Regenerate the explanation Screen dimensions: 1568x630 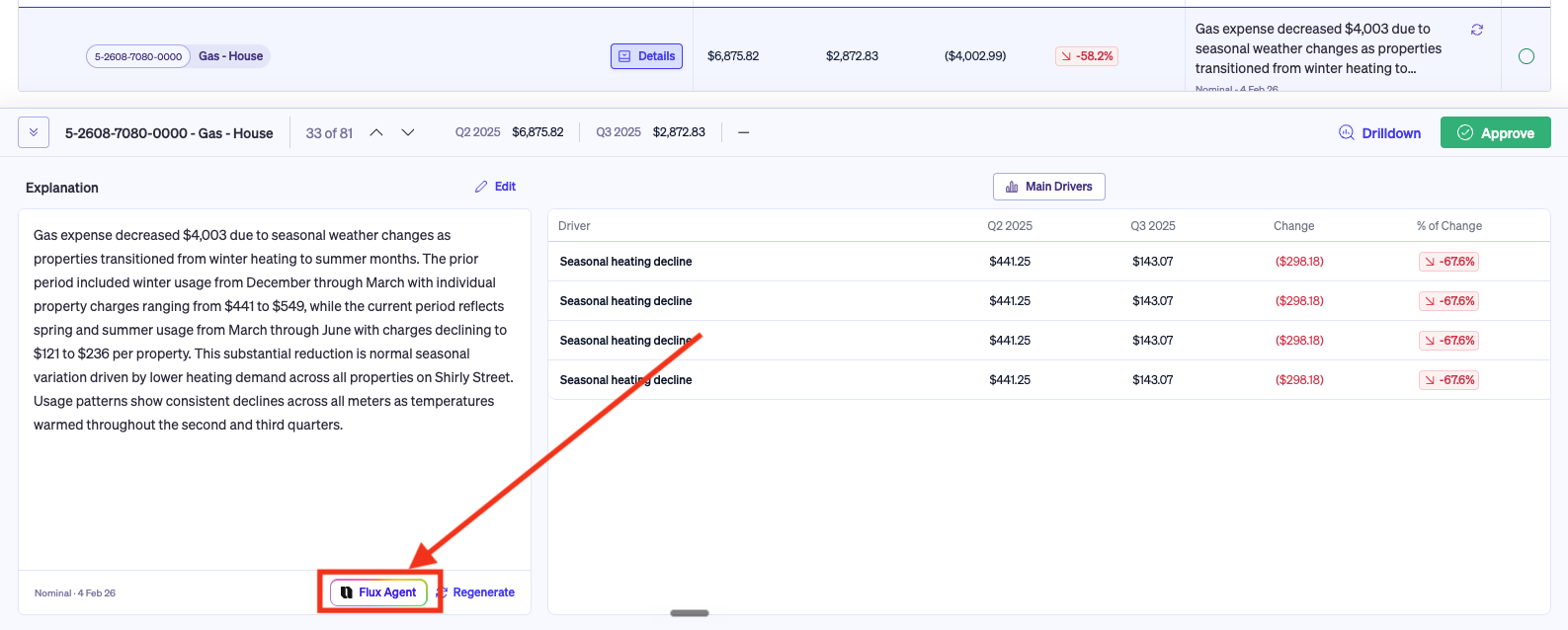coord(476,592)
